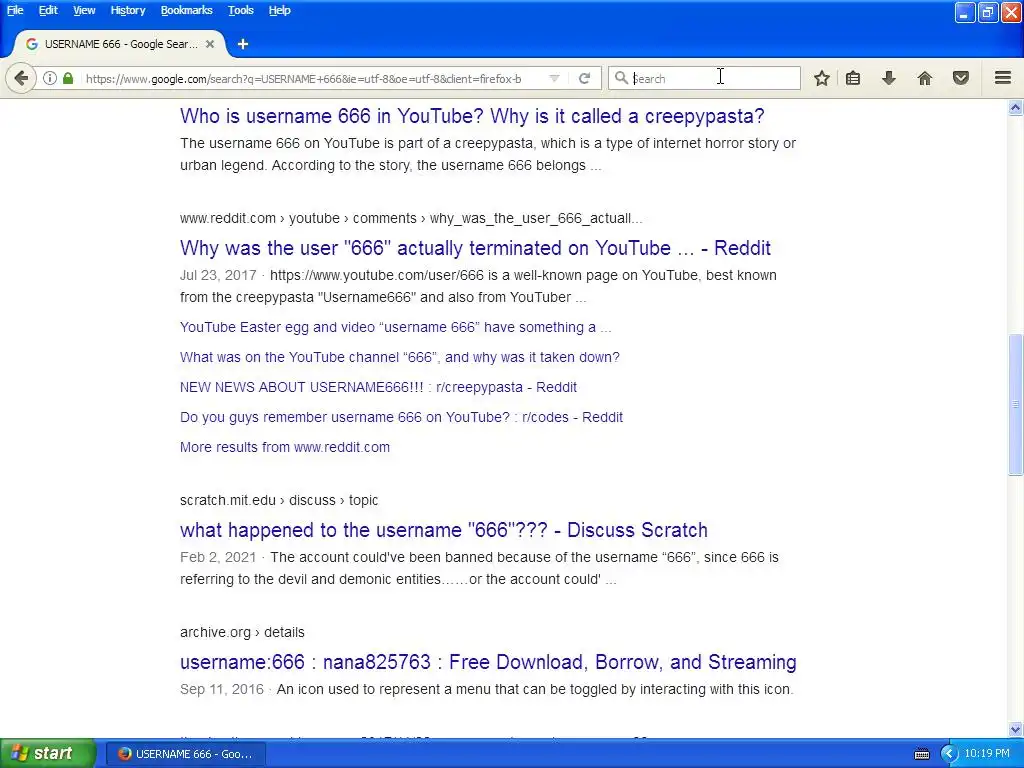Open 'username:666 : nana825763' archive.org result
Image resolution: width=1024 pixels, height=768 pixels.
tap(488, 662)
